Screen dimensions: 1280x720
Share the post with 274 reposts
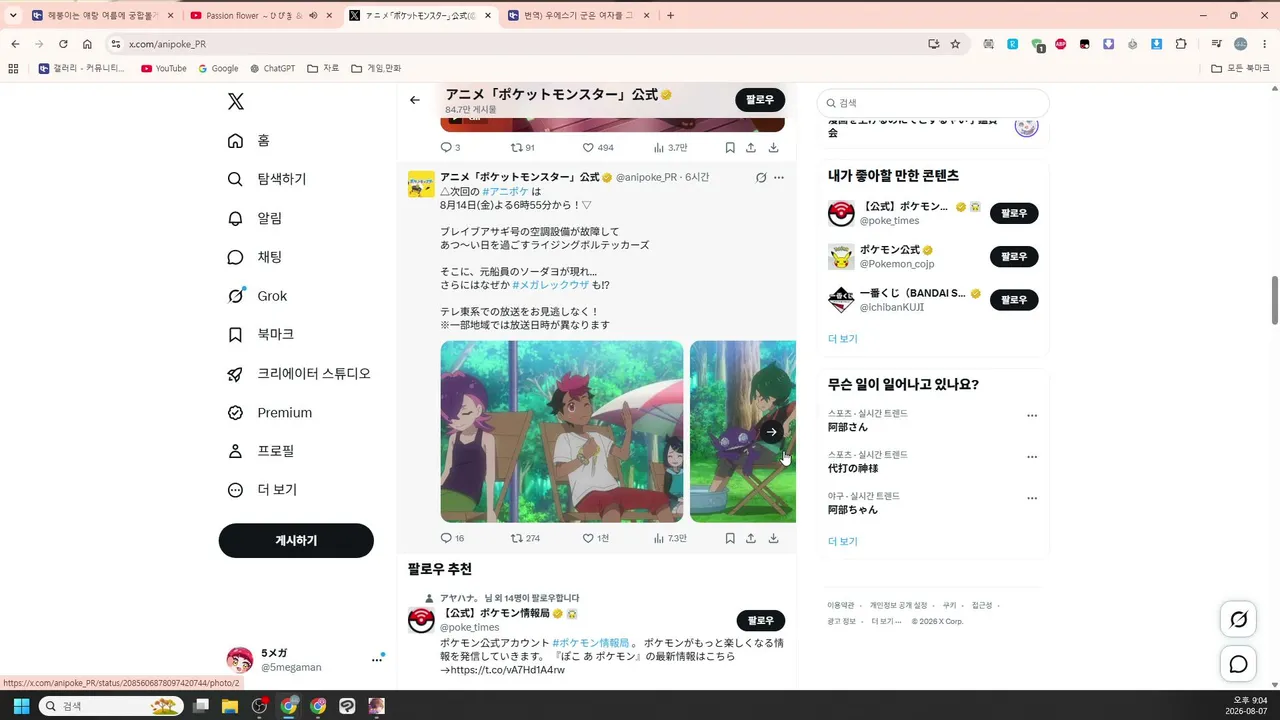pos(751,538)
